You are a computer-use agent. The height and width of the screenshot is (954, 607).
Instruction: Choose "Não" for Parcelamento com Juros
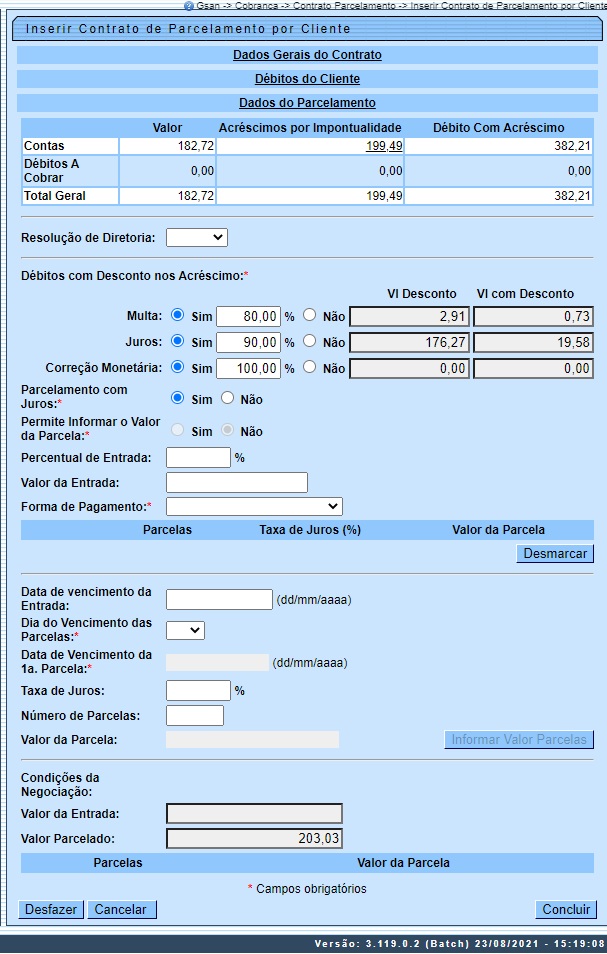click(227, 398)
